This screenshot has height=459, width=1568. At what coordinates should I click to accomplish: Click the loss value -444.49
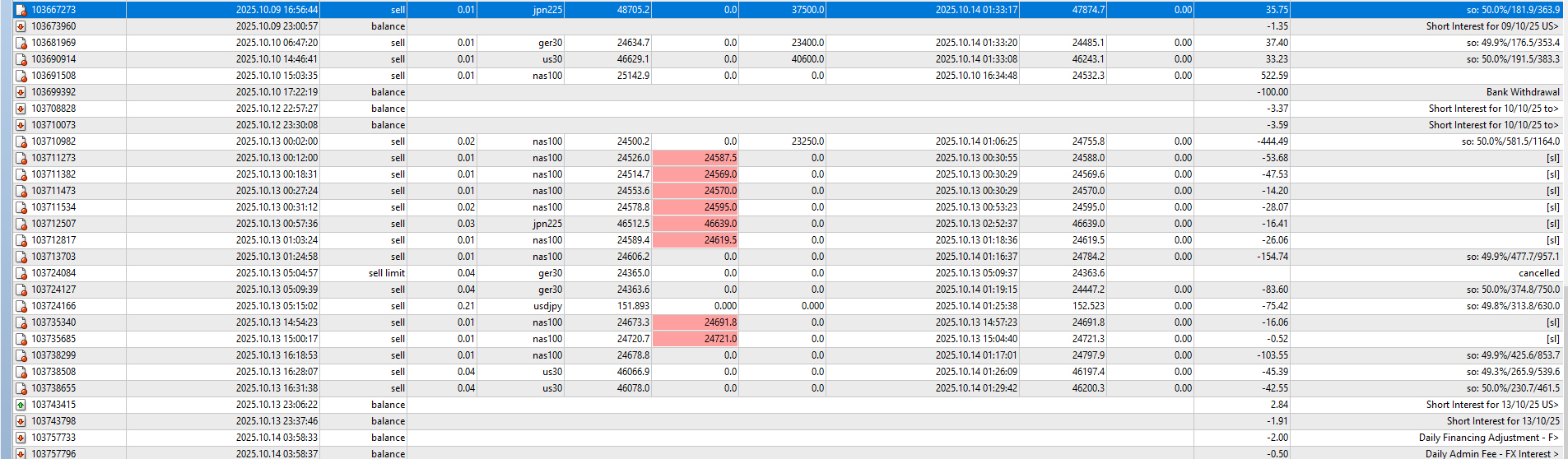tap(1273, 141)
